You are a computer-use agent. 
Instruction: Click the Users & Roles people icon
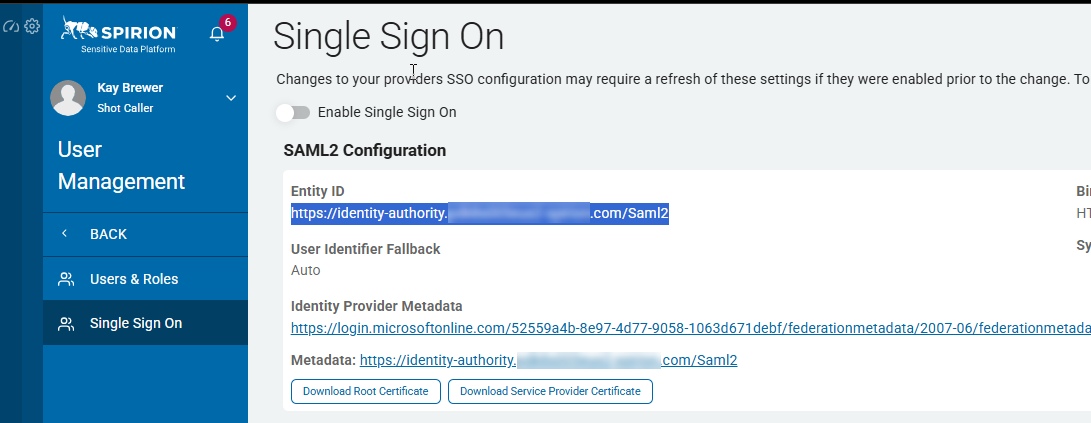66,279
